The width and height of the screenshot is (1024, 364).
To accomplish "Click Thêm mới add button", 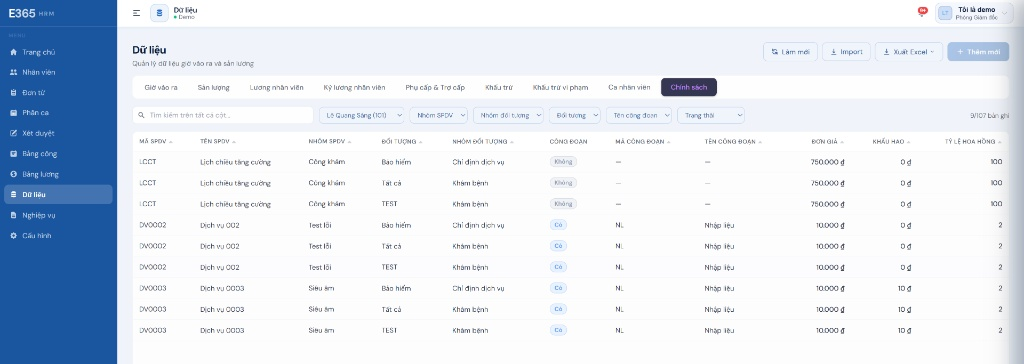I will pyautogui.click(x=978, y=52).
